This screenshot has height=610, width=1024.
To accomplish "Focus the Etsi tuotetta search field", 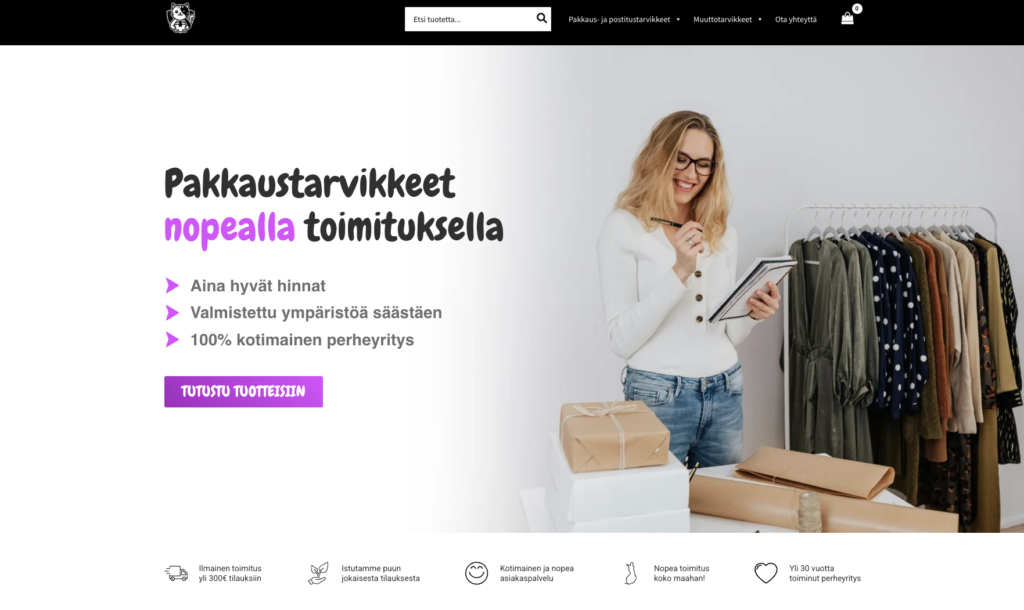I will pos(469,19).
